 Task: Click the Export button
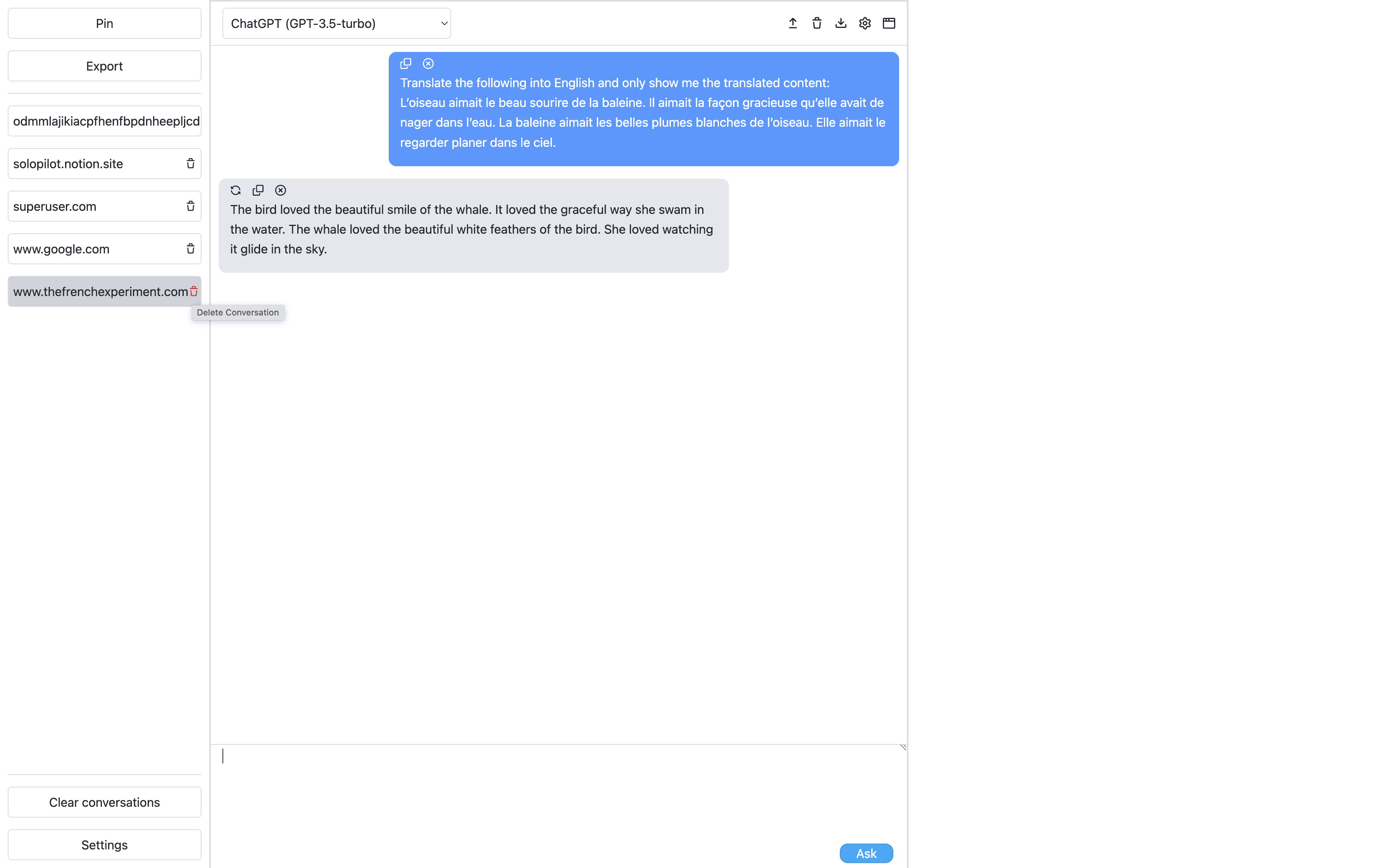[x=105, y=66]
